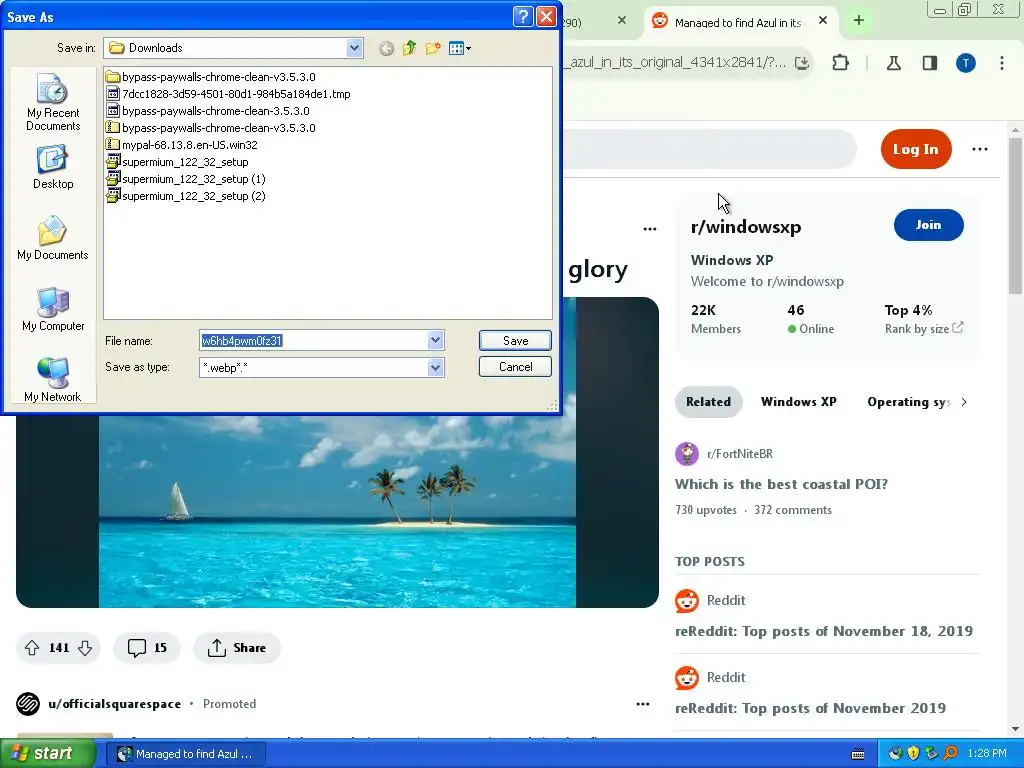Screen dimensions: 1024x768
Task: Open the 15 comments button
Action: (x=147, y=648)
